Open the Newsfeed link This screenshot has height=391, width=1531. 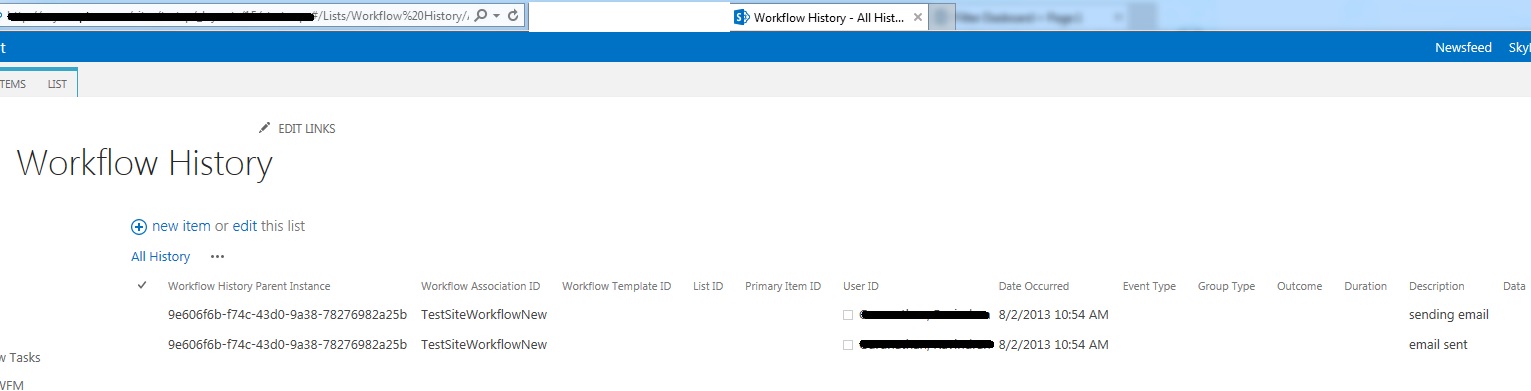pyautogui.click(x=1463, y=48)
